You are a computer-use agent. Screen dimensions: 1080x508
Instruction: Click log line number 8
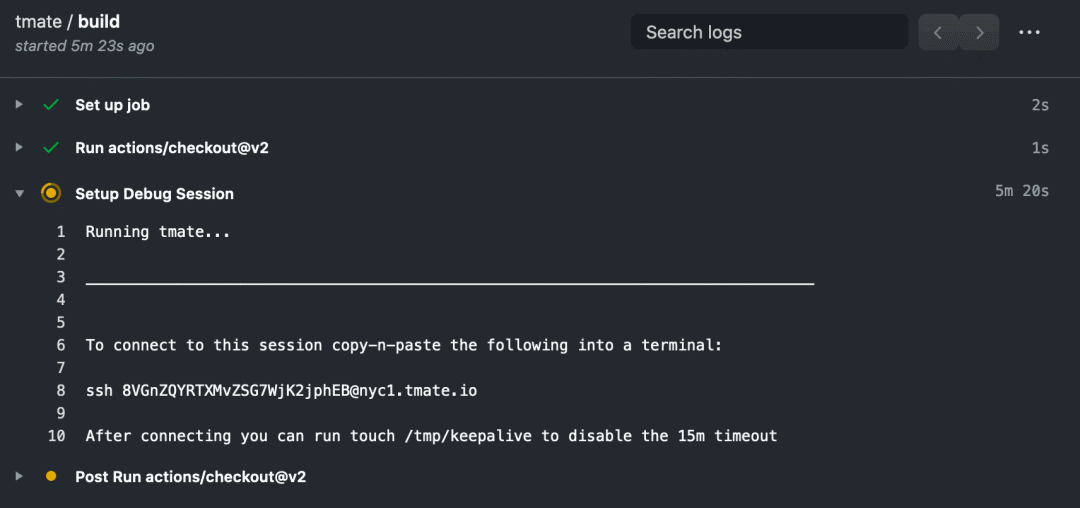click(x=61, y=391)
